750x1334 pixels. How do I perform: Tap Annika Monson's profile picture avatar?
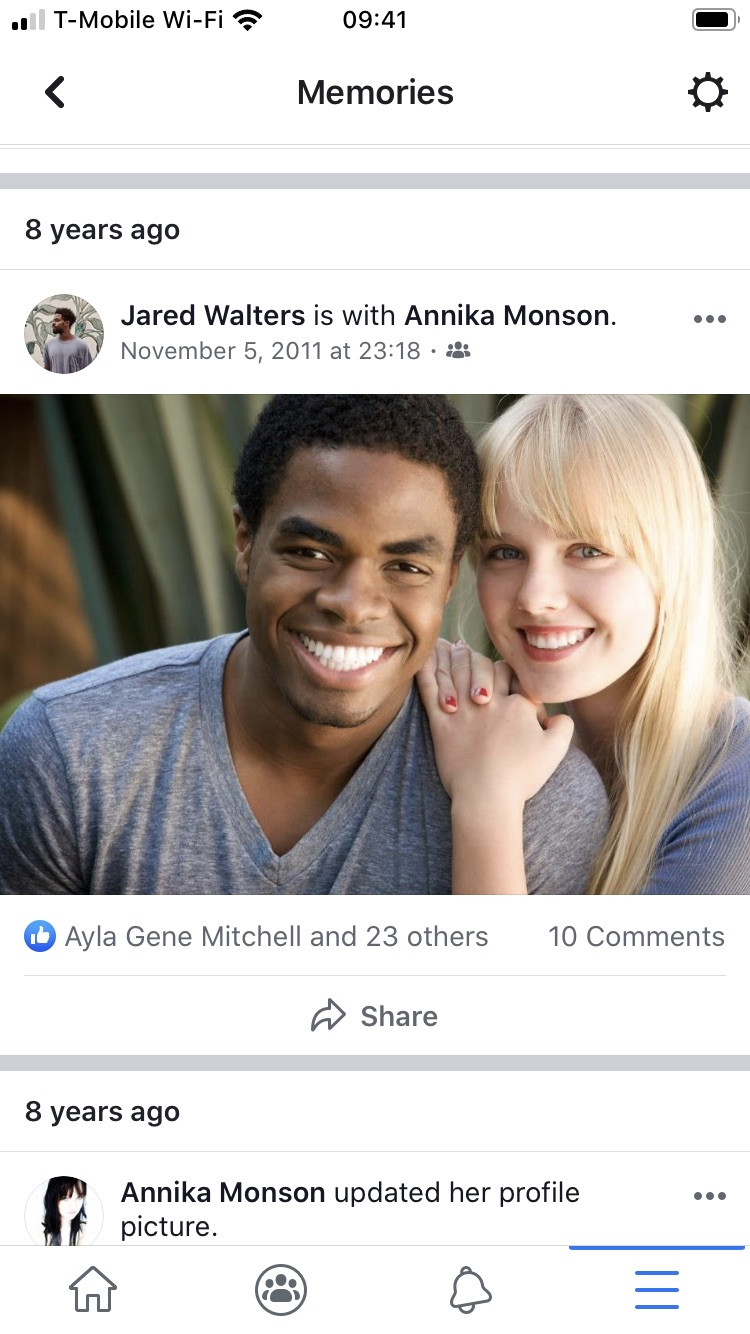click(64, 1211)
